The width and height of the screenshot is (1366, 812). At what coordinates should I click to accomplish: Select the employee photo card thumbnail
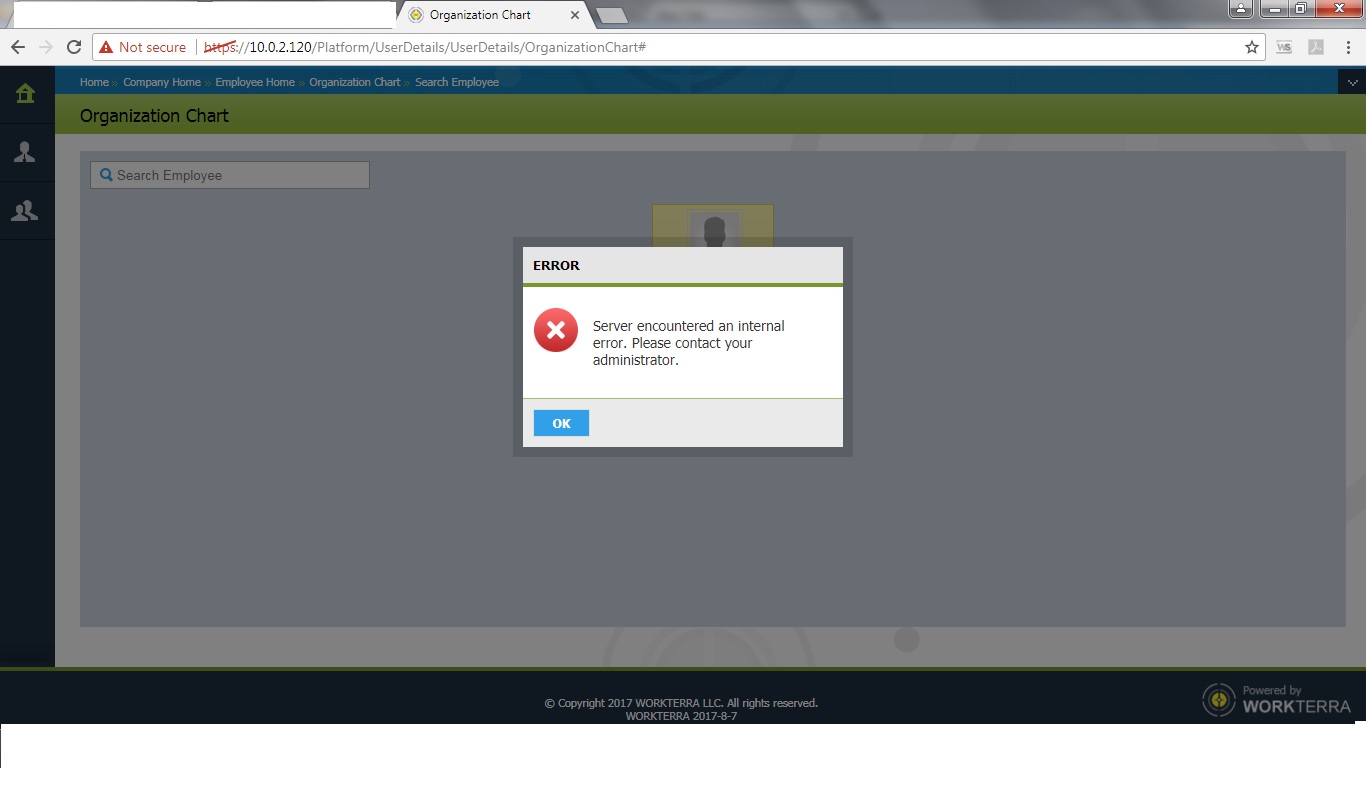click(713, 228)
